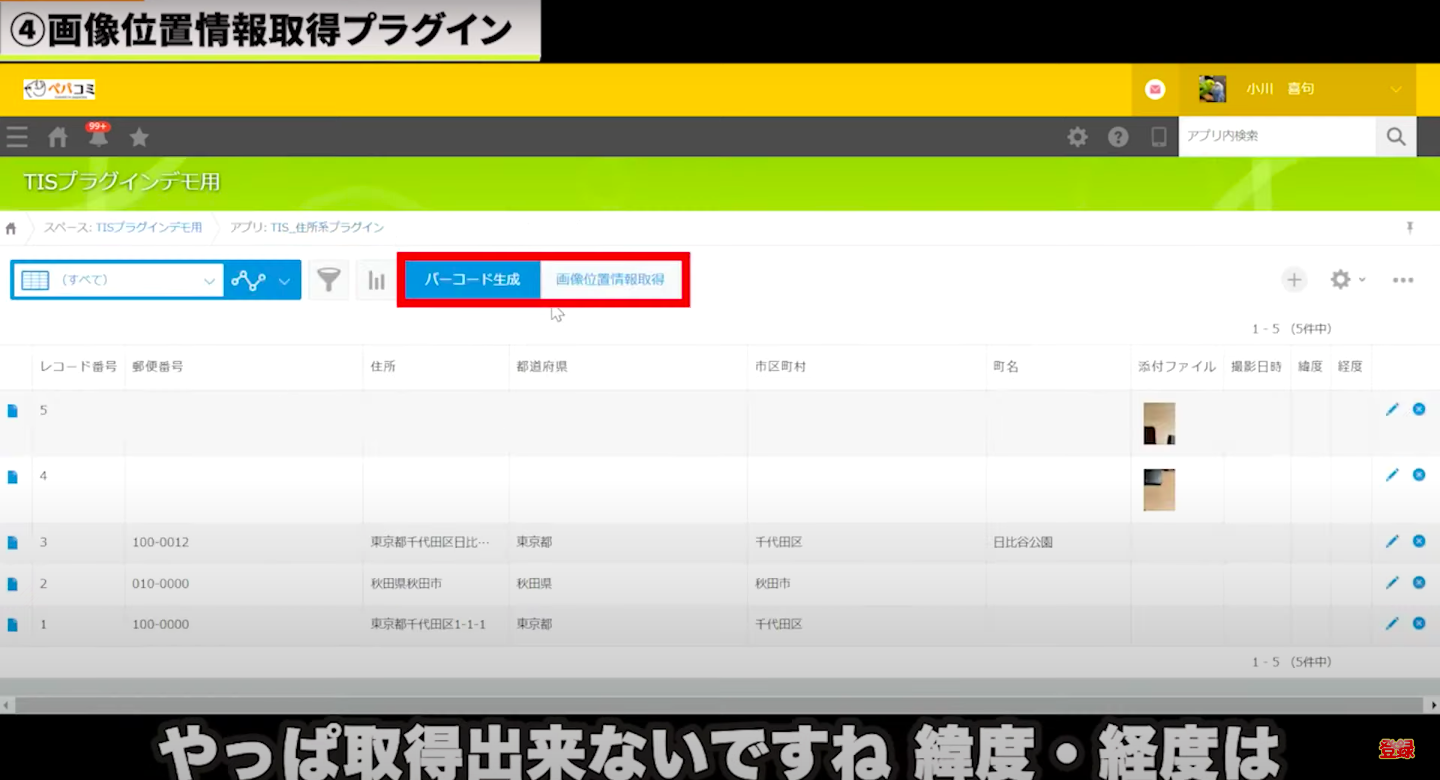Viewport: 1440px width, 780px height.
Task: Add a new record with plus icon
Action: [x=1294, y=280]
